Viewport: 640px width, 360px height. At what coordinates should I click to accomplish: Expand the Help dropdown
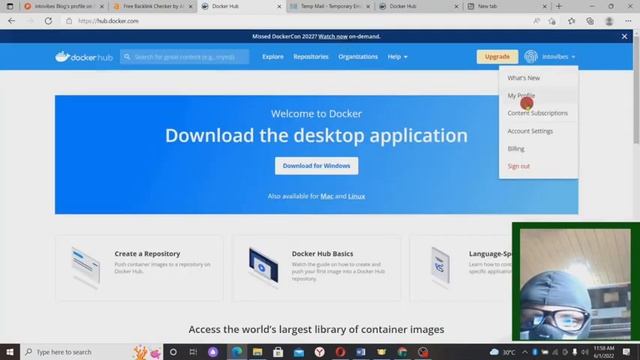coord(397,57)
